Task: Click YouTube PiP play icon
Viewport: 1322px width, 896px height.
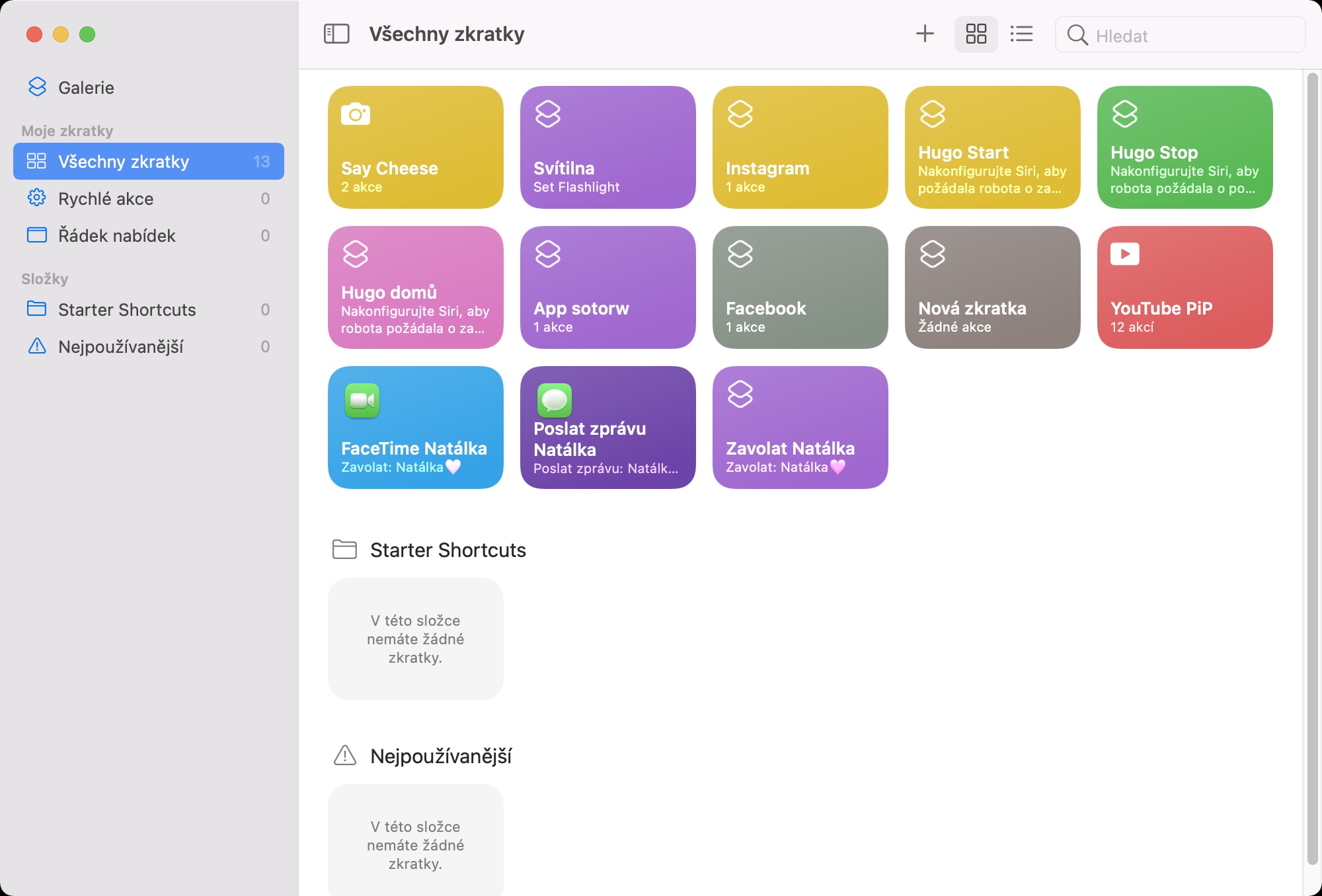Action: (1124, 254)
